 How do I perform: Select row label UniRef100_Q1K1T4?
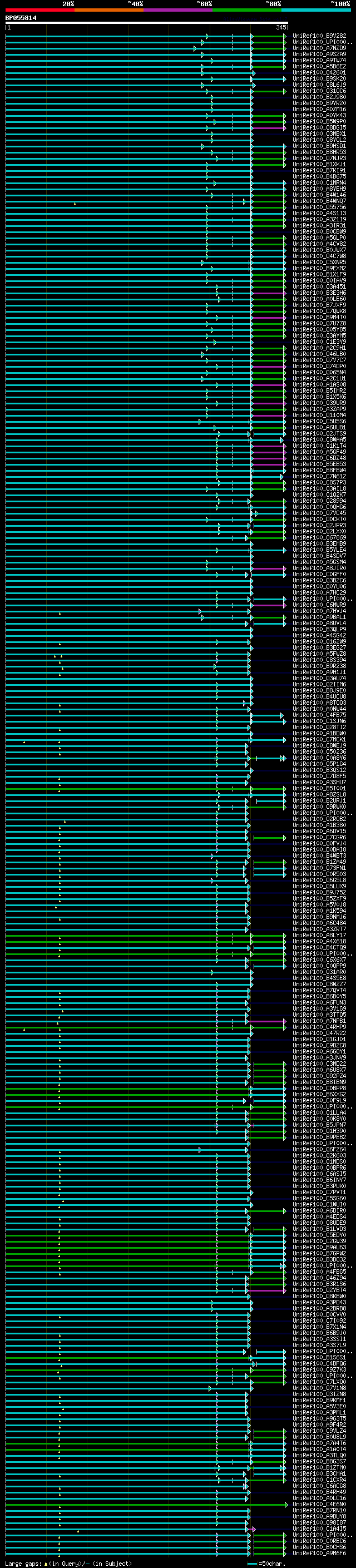[x=319, y=446]
